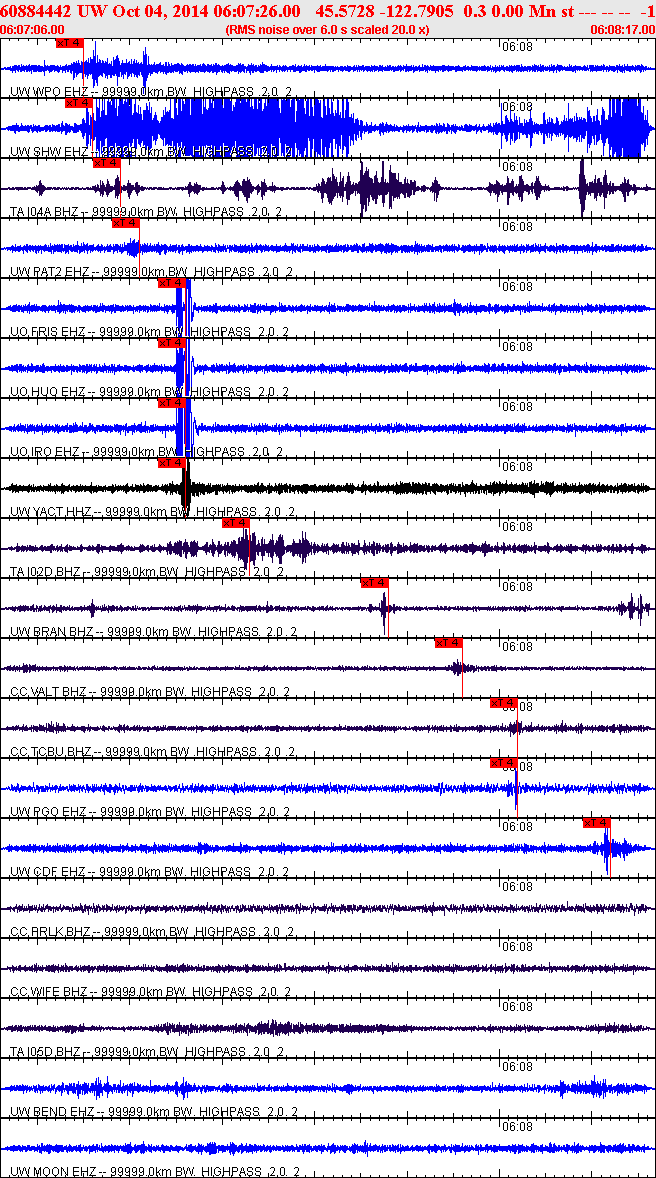Click the xT 4 pick marker on VALT trace
This screenshot has width=656, height=1178.
pyautogui.click(x=449, y=643)
